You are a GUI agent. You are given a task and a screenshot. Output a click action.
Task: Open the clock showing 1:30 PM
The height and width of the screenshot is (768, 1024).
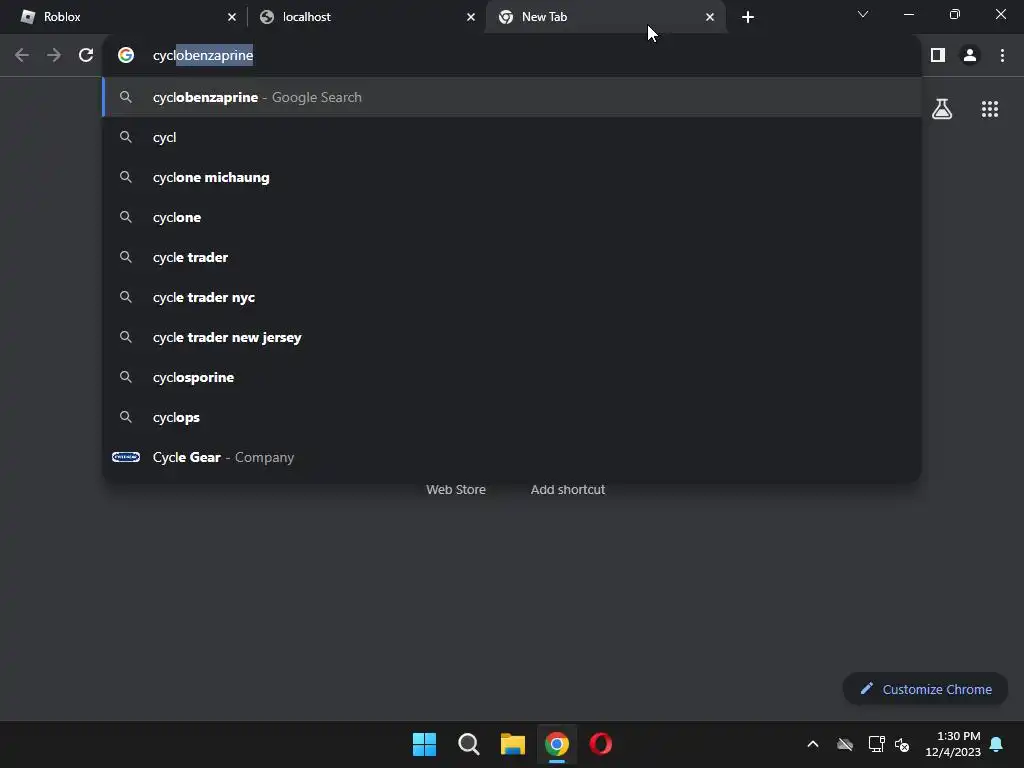[953, 744]
